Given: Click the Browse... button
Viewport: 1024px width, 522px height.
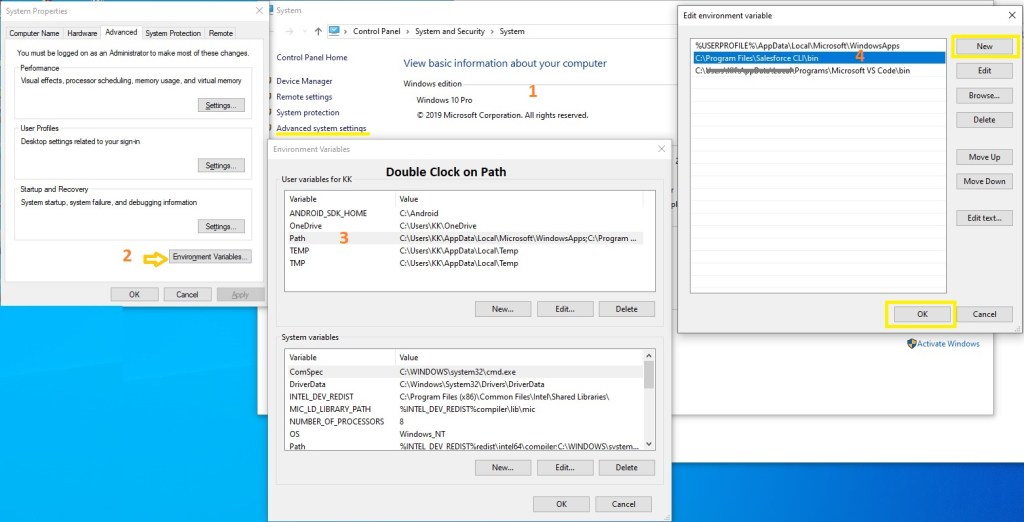Looking at the screenshot, I should (x=984, y=95).
